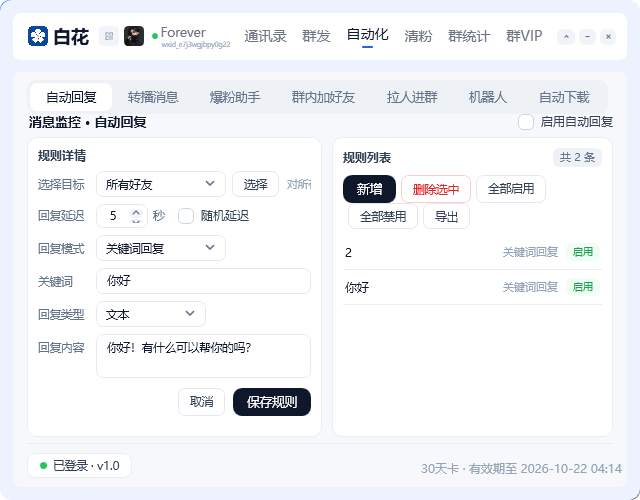The height and width of the screenshot is (500, 640).
Task: Click the up-arrow pin window button
Action: click(x=566, y=37)
